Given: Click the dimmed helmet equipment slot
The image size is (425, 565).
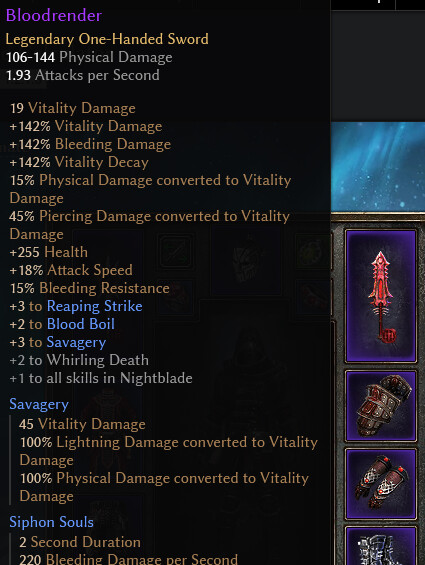Looking at the screenshot, I should (246, 260).
